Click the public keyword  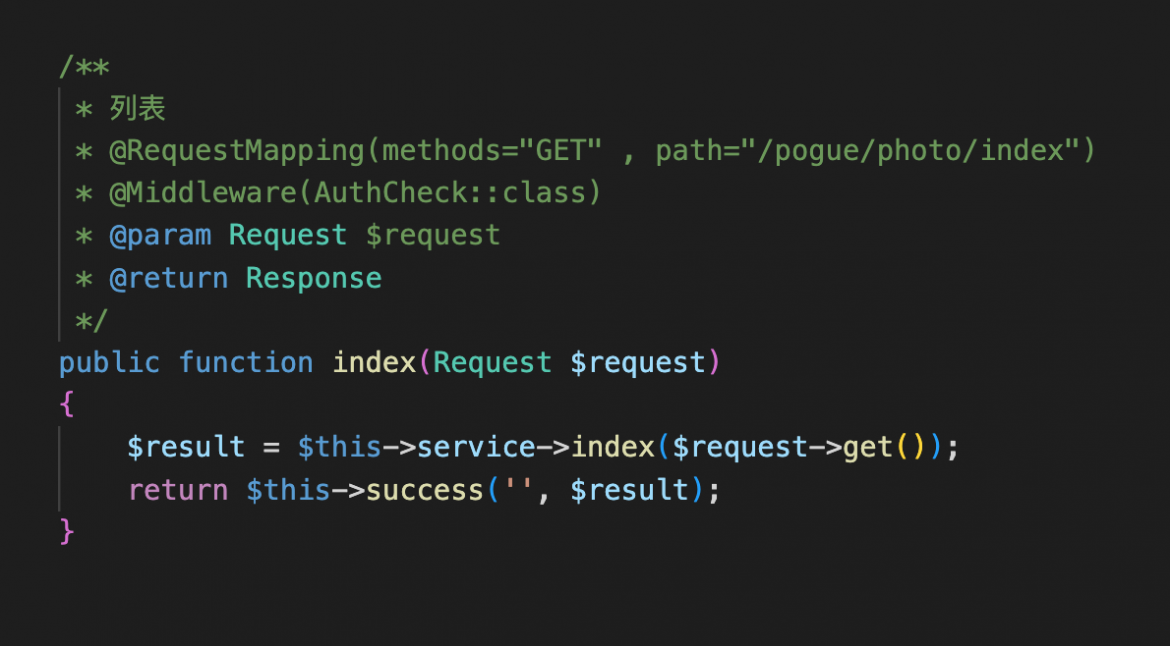click(x=109, y=362)
